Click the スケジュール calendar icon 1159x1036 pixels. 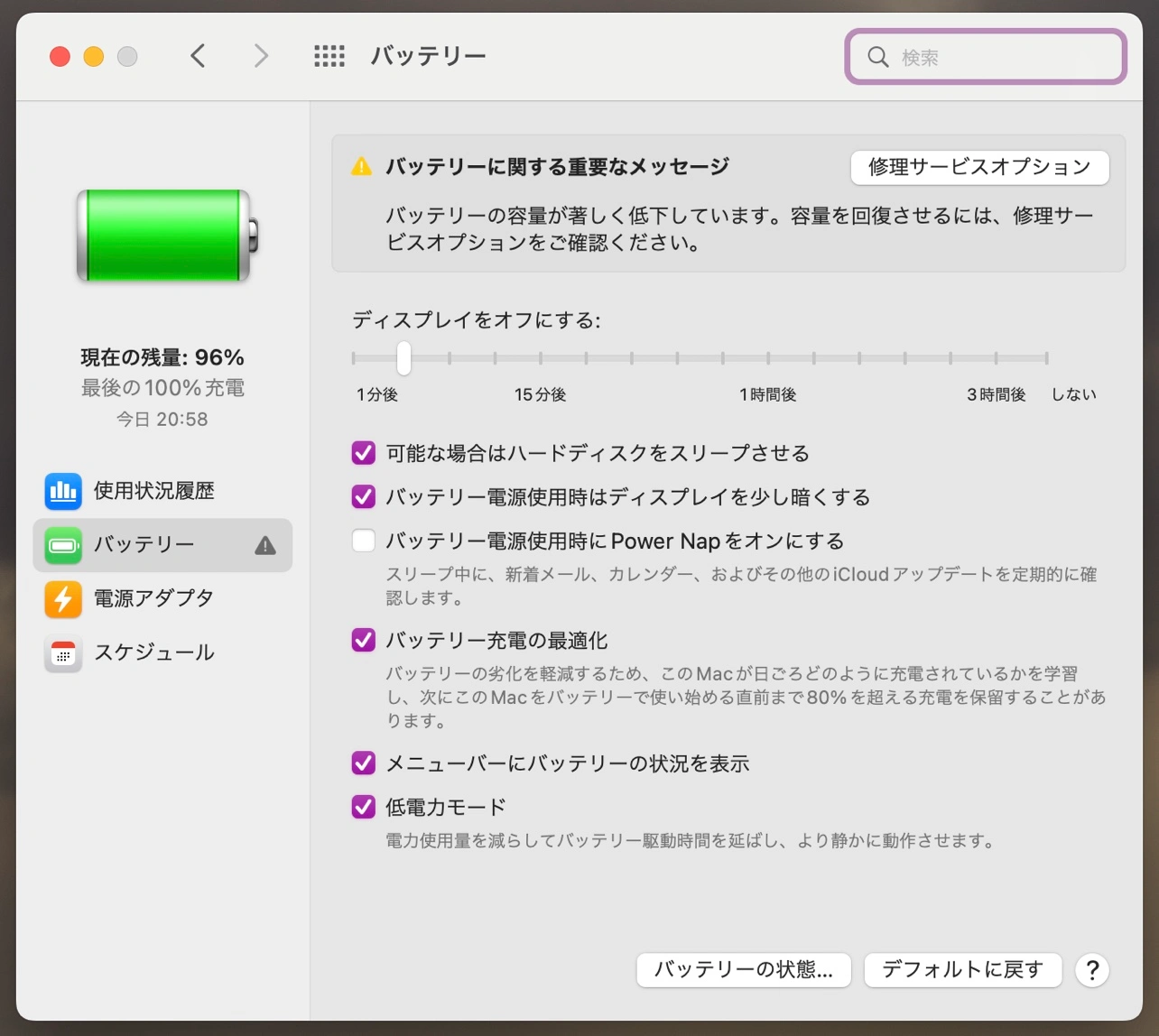63,653
